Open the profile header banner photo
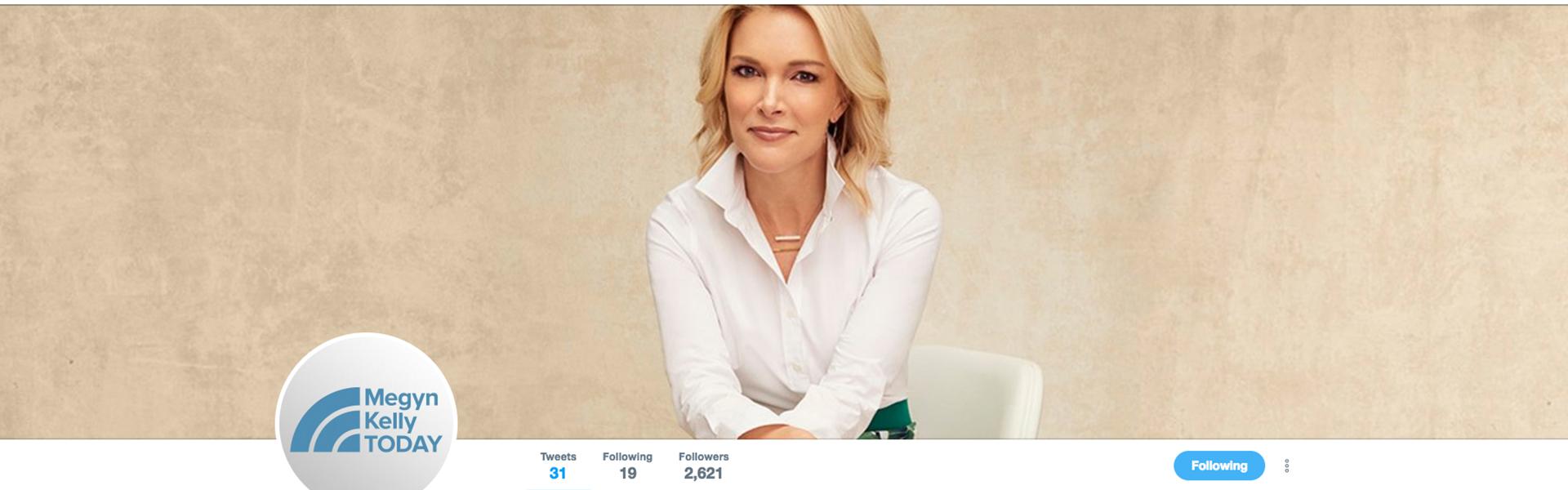 click(x=784, y=221)
